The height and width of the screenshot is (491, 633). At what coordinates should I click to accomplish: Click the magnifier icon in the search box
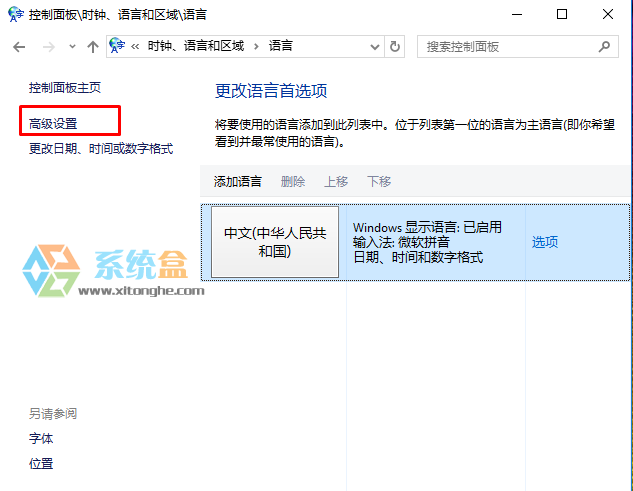click(604, 47)
